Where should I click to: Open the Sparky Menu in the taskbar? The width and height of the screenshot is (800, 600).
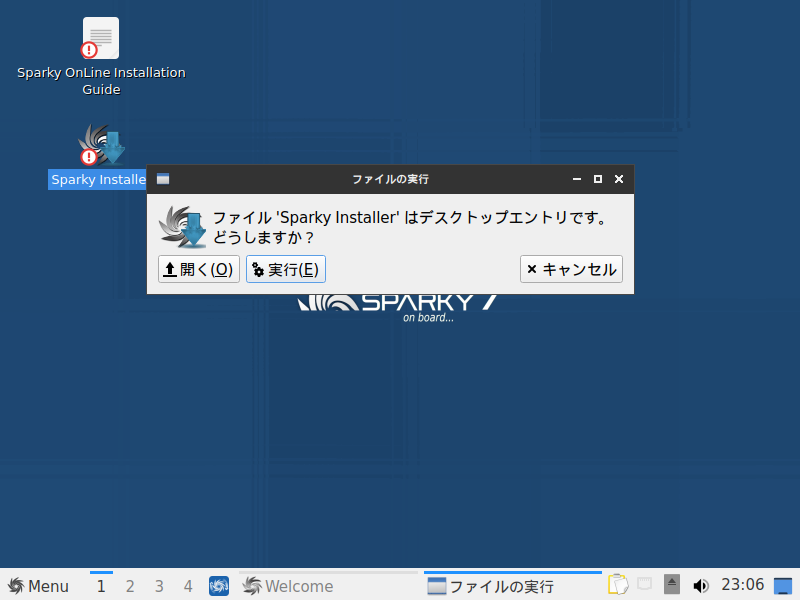click(38, 586)
